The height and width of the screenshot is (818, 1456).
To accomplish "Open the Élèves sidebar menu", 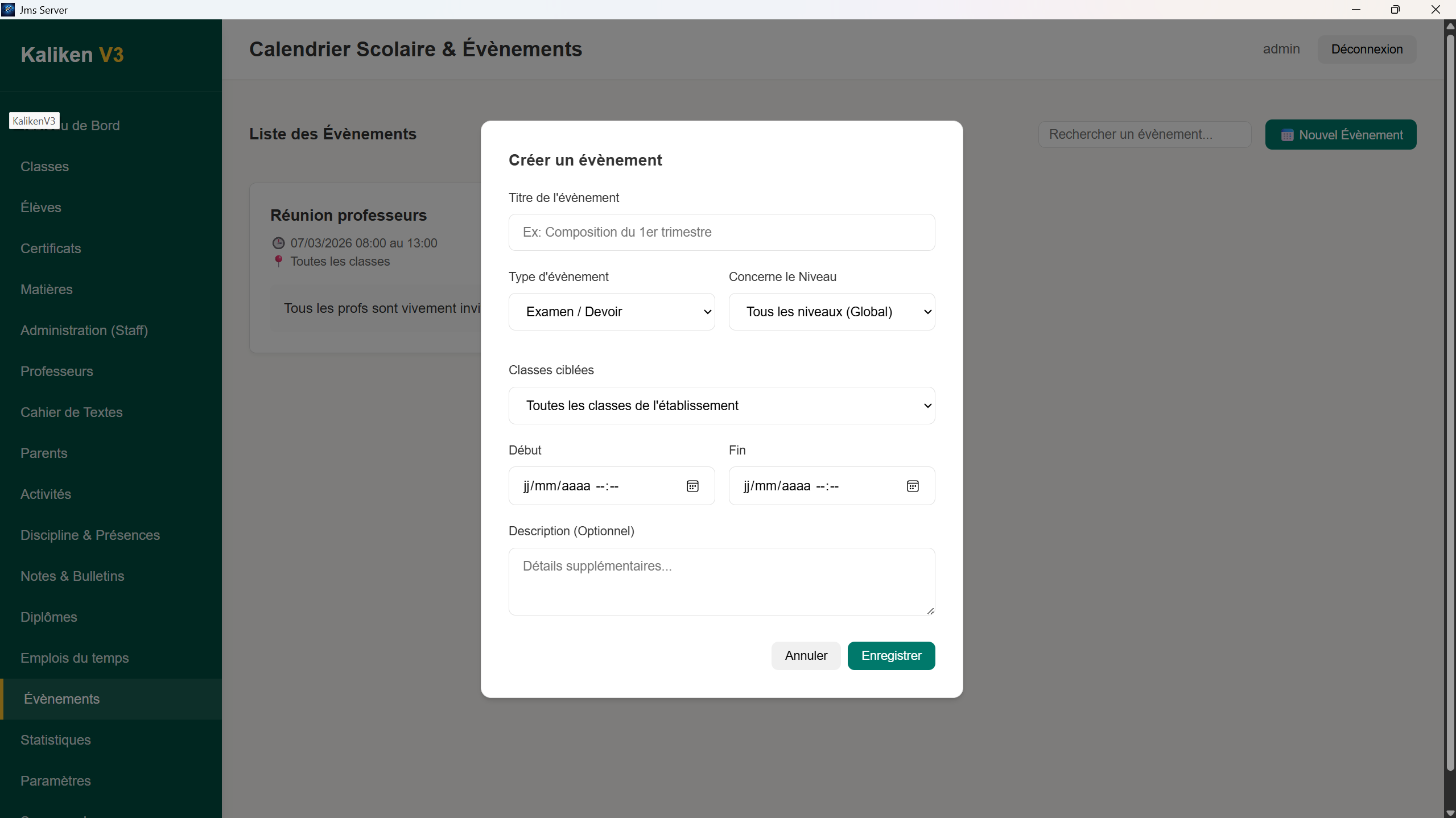I will [41, 208].
